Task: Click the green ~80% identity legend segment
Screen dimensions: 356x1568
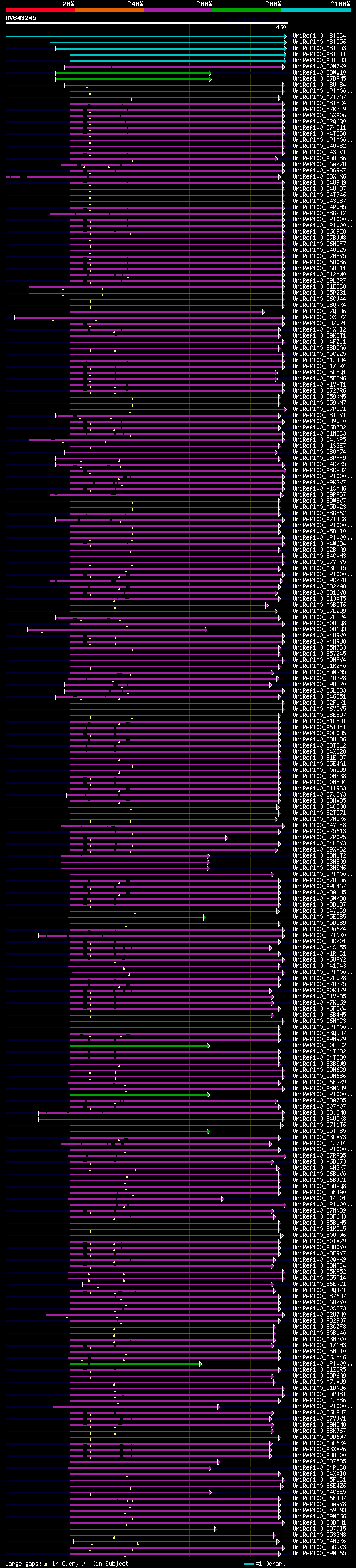Action: tap(247, 10)
